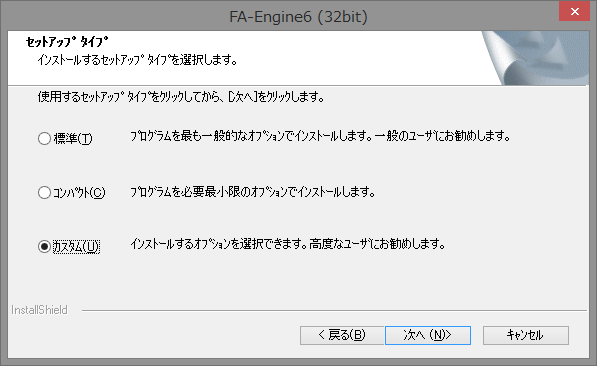Screen dimensions: 597x366
Task: Click the FA-Engine6 (32bit) title bar text
Action: pos(298,17)
